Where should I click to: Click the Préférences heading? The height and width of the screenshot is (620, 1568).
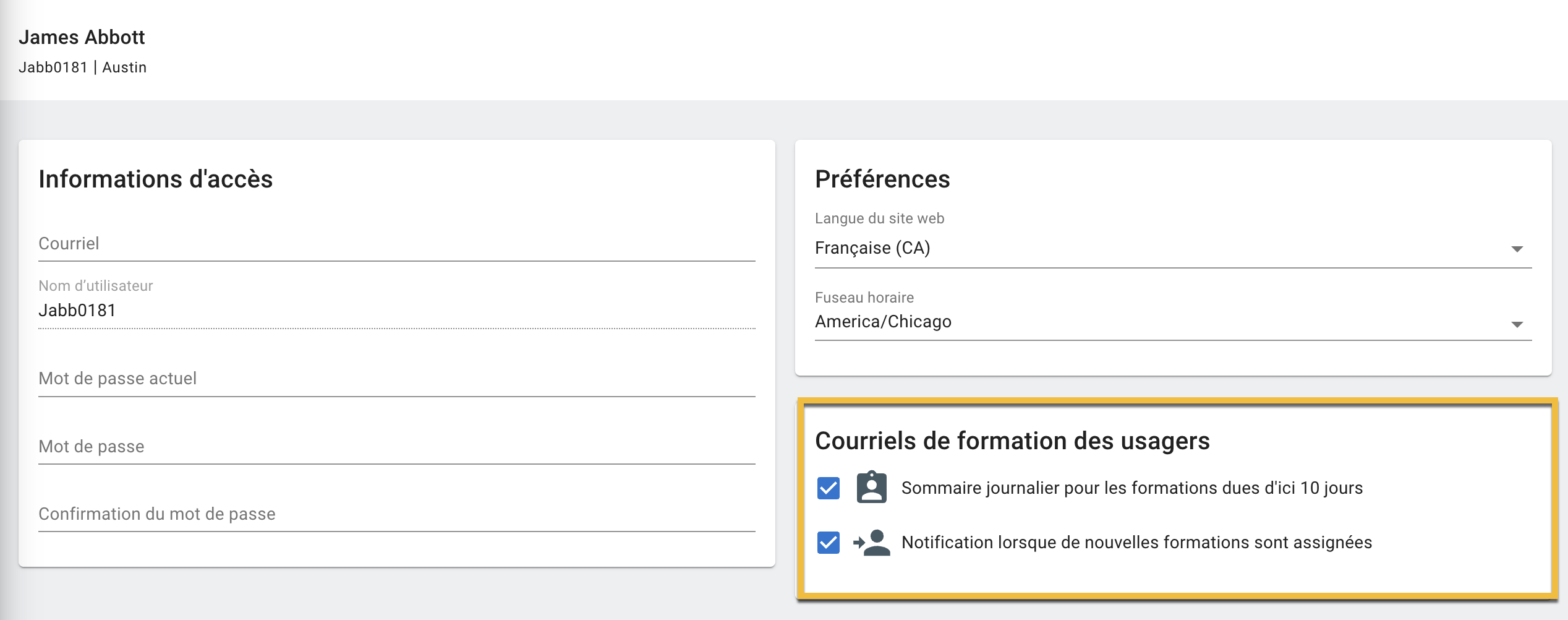coord(882,179)
